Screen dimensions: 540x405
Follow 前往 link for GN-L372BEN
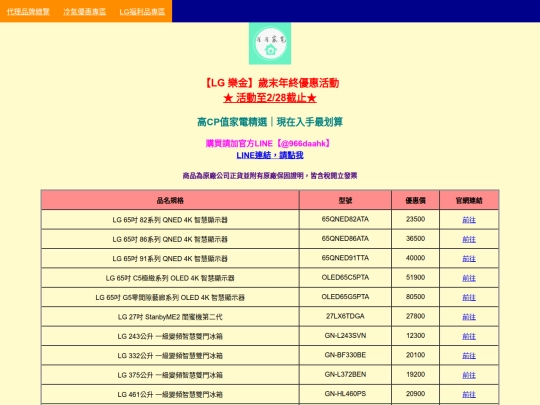coord(469,375)
